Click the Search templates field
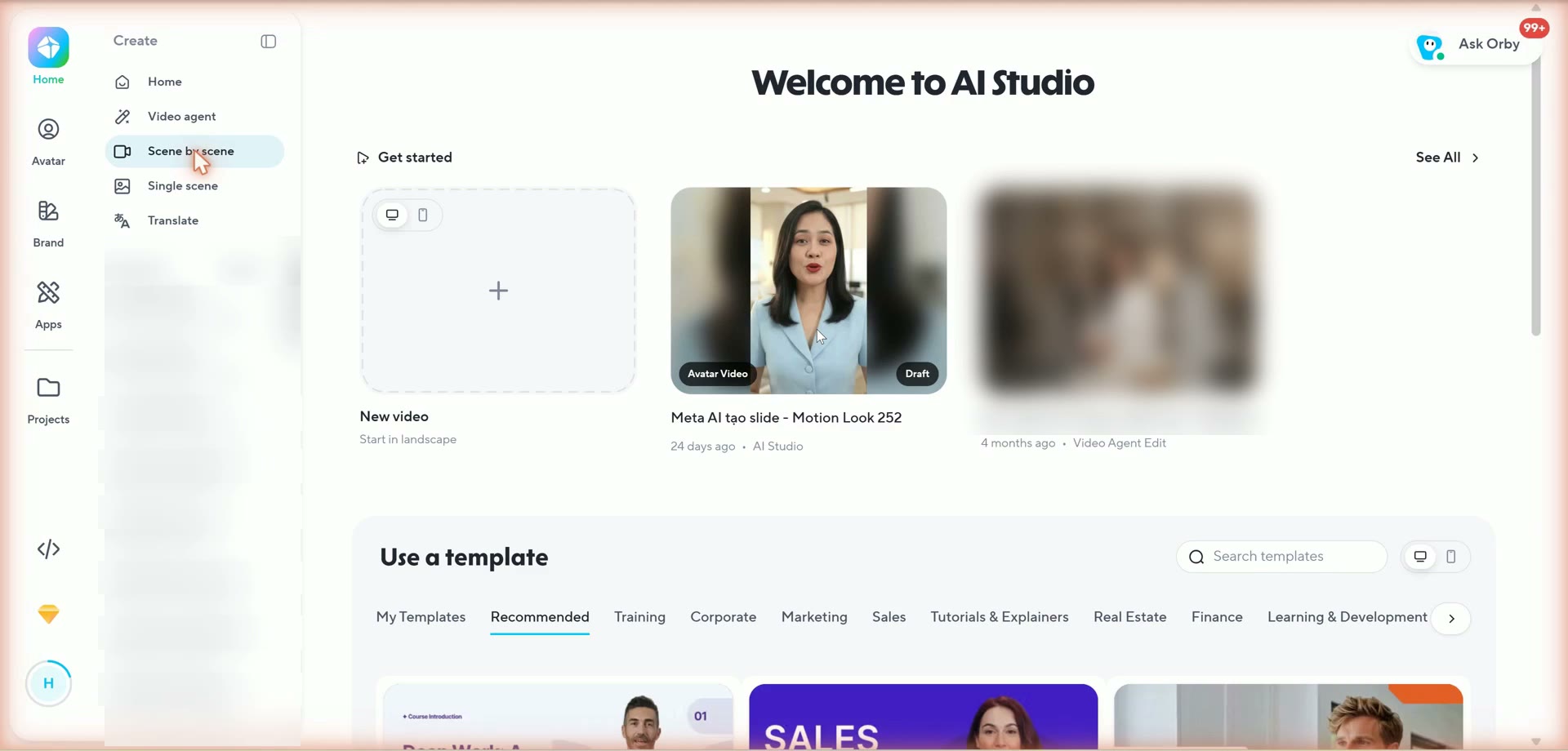Screen dimensions: 1568x751 click(x=1281, y=557)
